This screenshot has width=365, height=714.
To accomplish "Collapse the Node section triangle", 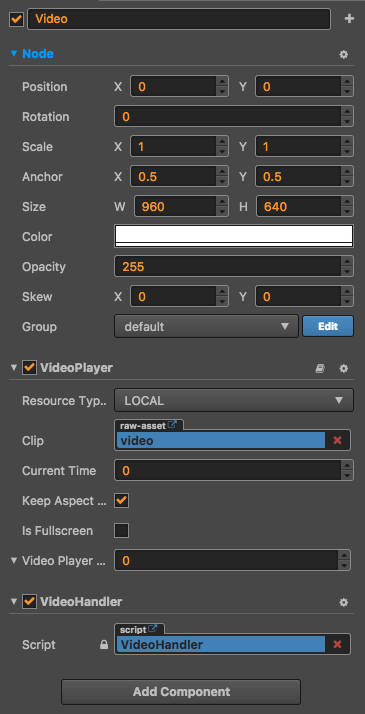I will pyautogui.click(x=14, y=54).
